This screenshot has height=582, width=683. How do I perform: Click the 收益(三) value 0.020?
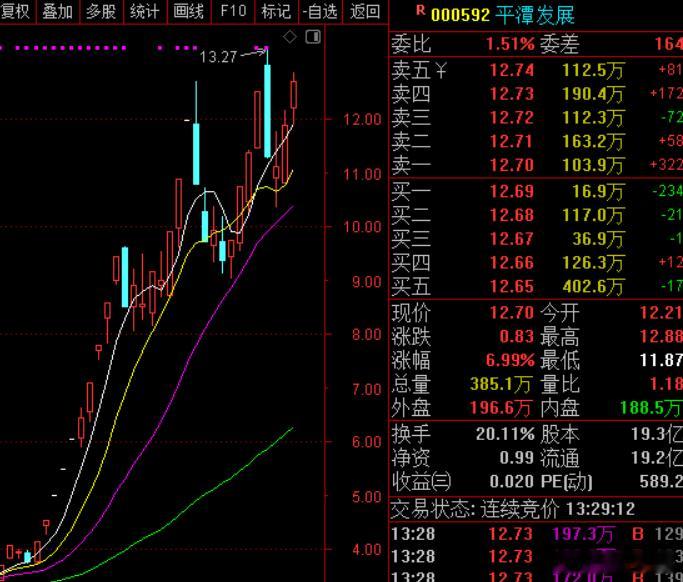pyautogui.click(x=512, y=481)
